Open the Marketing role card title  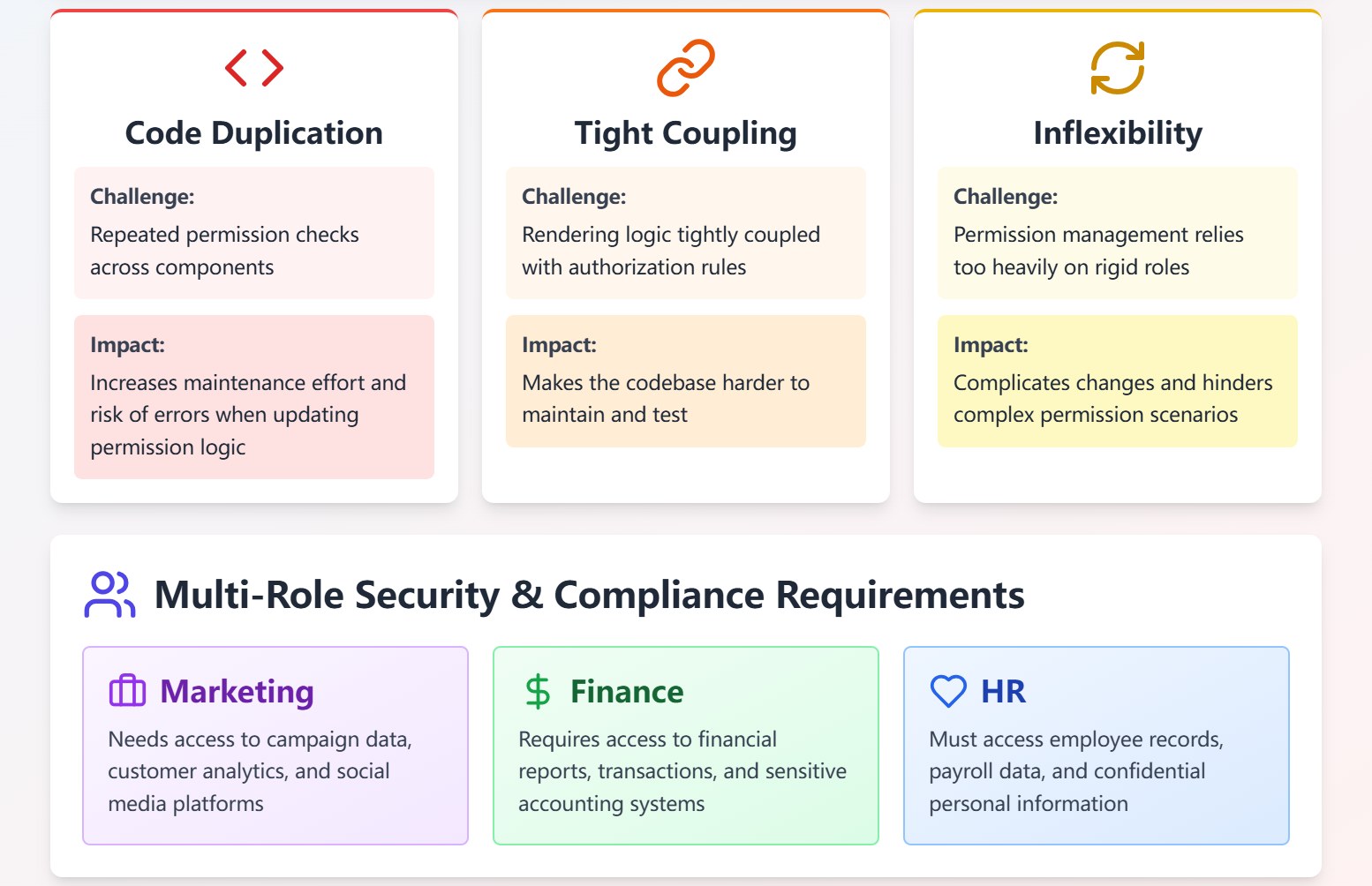point(237,691)
